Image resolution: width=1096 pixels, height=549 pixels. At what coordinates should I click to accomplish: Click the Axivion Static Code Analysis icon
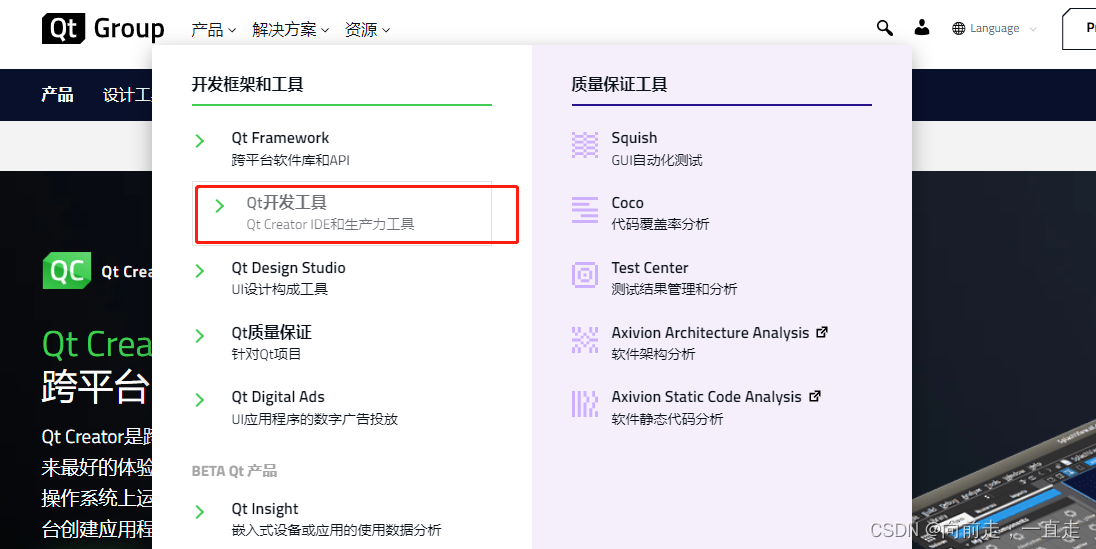(x=585, y=404)
